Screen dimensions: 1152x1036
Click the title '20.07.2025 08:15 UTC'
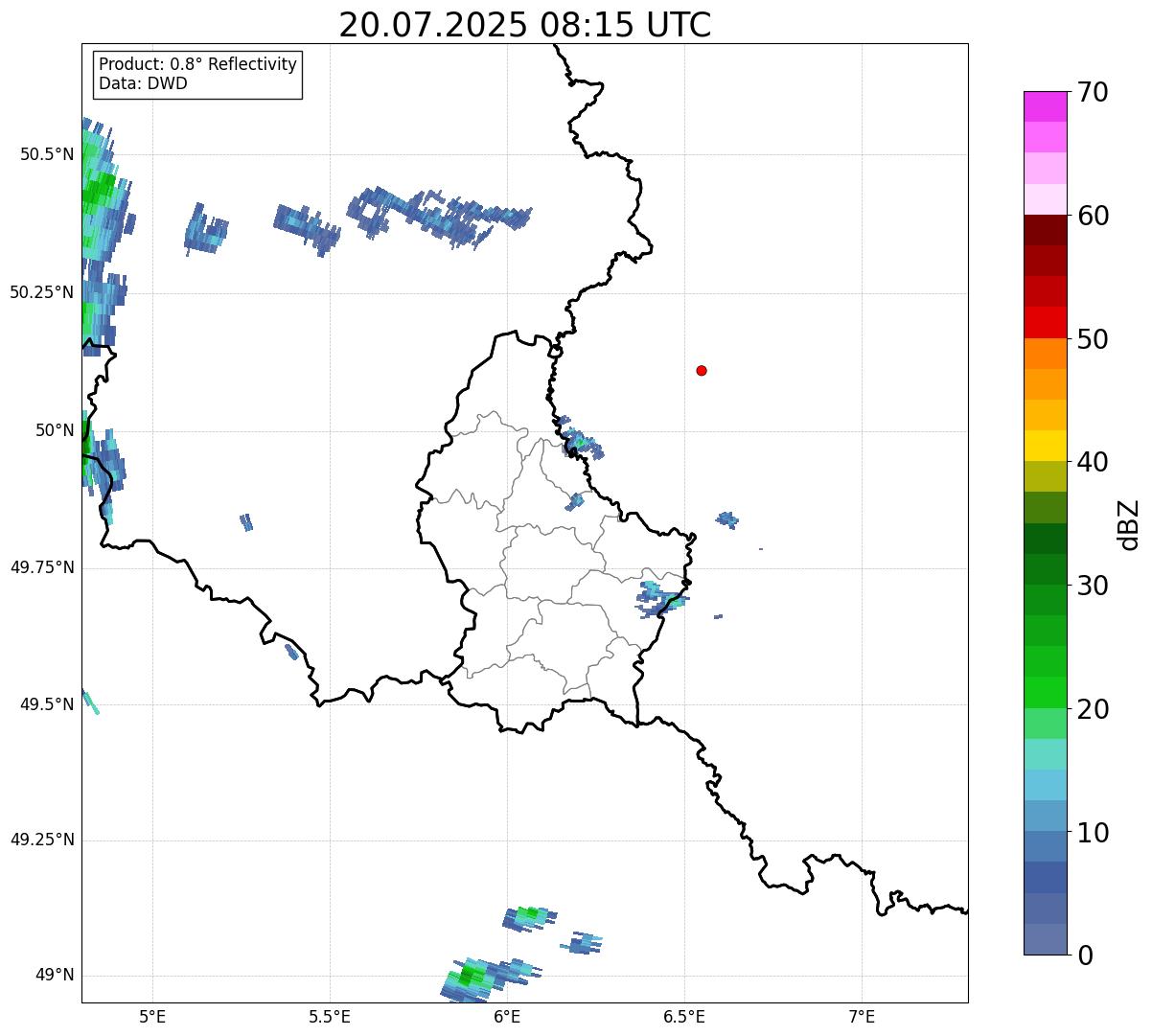click(524, 24)
